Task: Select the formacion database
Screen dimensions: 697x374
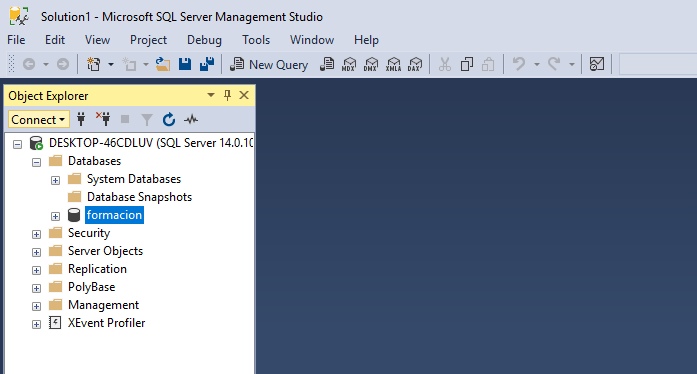Action: (114, 215)
